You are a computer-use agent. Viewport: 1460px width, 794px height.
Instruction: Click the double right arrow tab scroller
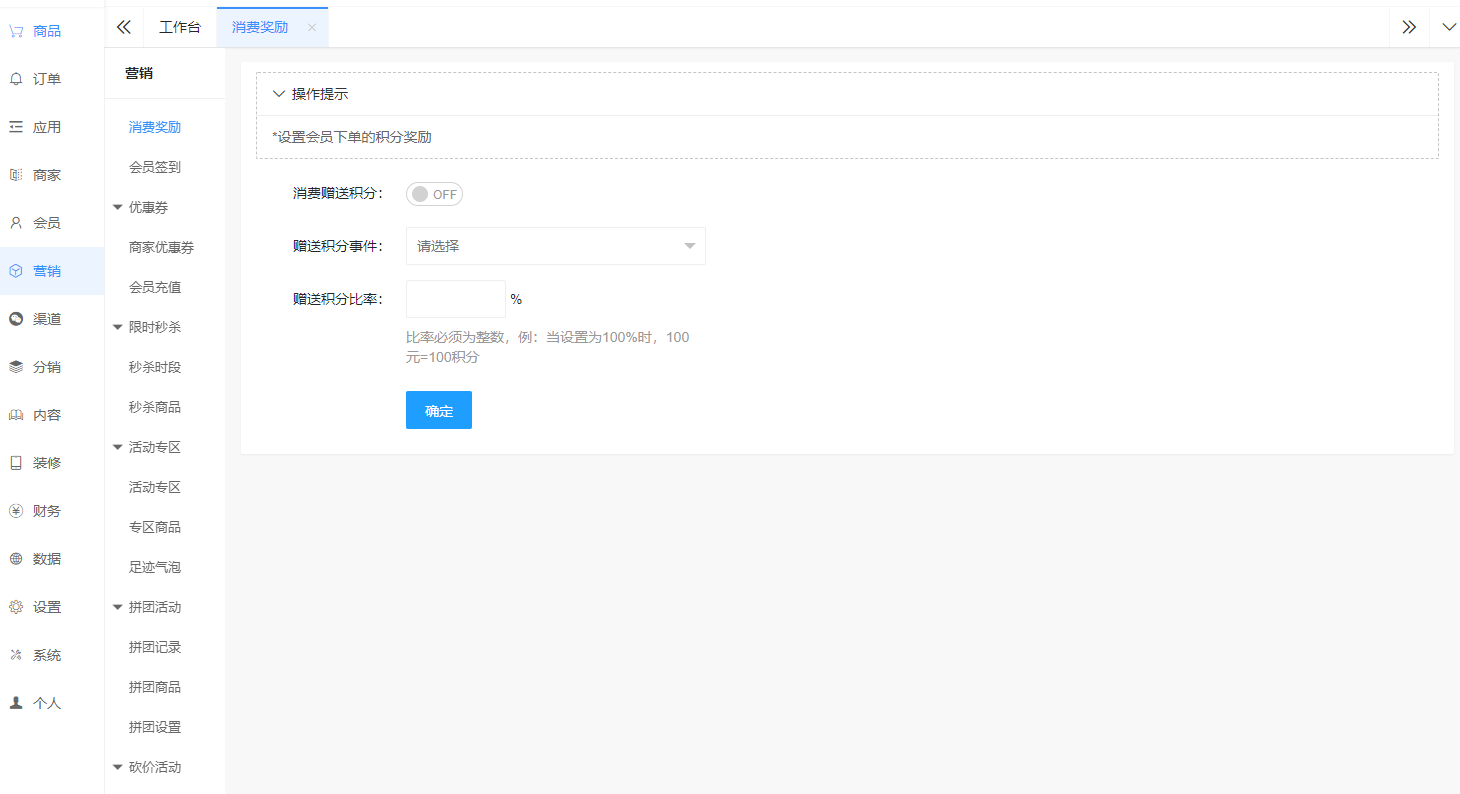1409,27
